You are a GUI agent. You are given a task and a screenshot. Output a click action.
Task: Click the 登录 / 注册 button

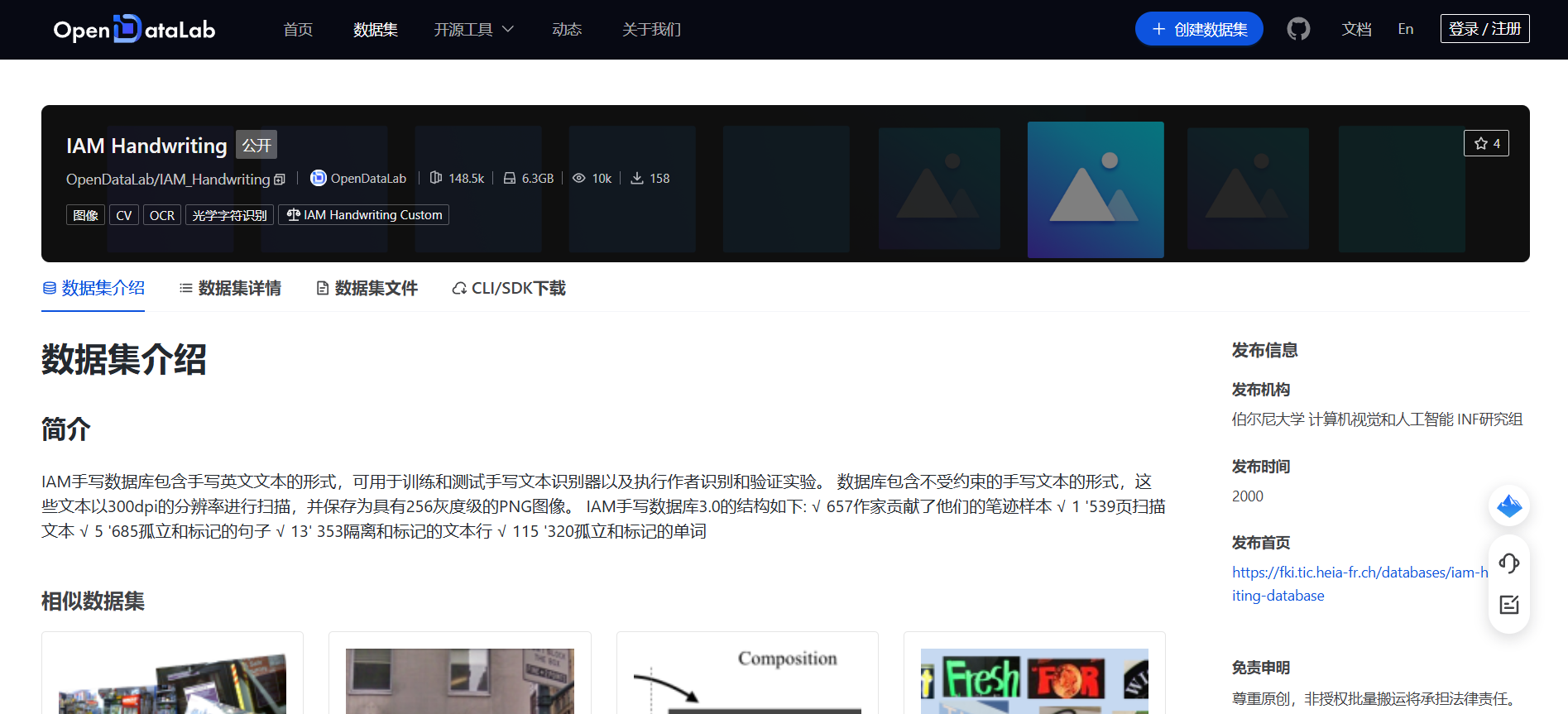click(x=1484, y=29)
